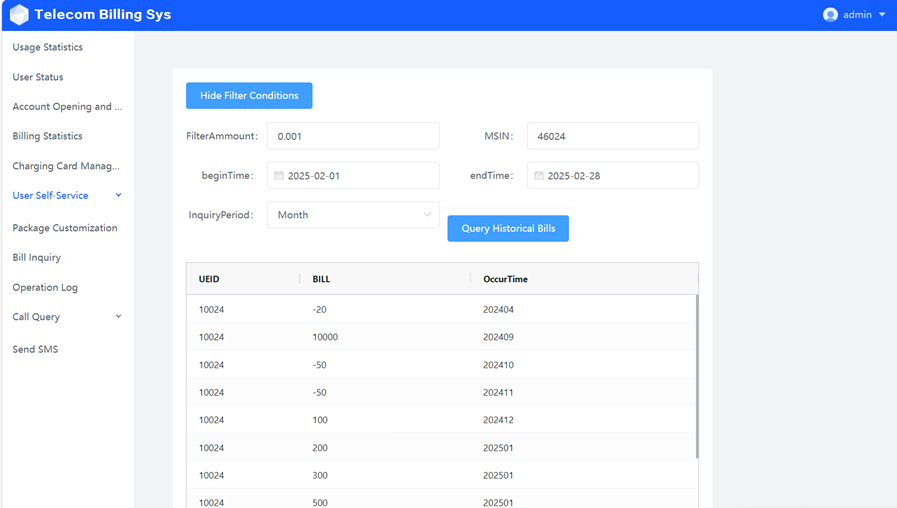Screen dimensions: 897x508
Task: Focus the MSIN text field
Action: pyautogui.click(x=612, y=136)
